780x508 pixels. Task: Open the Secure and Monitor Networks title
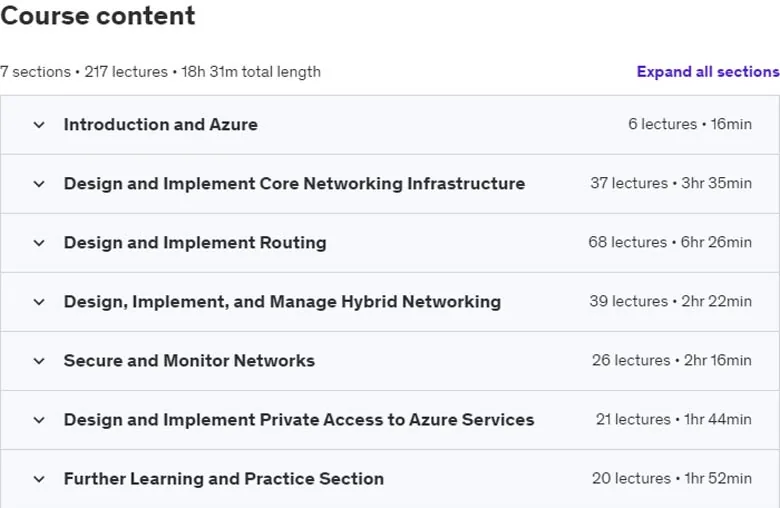point(190,361)
